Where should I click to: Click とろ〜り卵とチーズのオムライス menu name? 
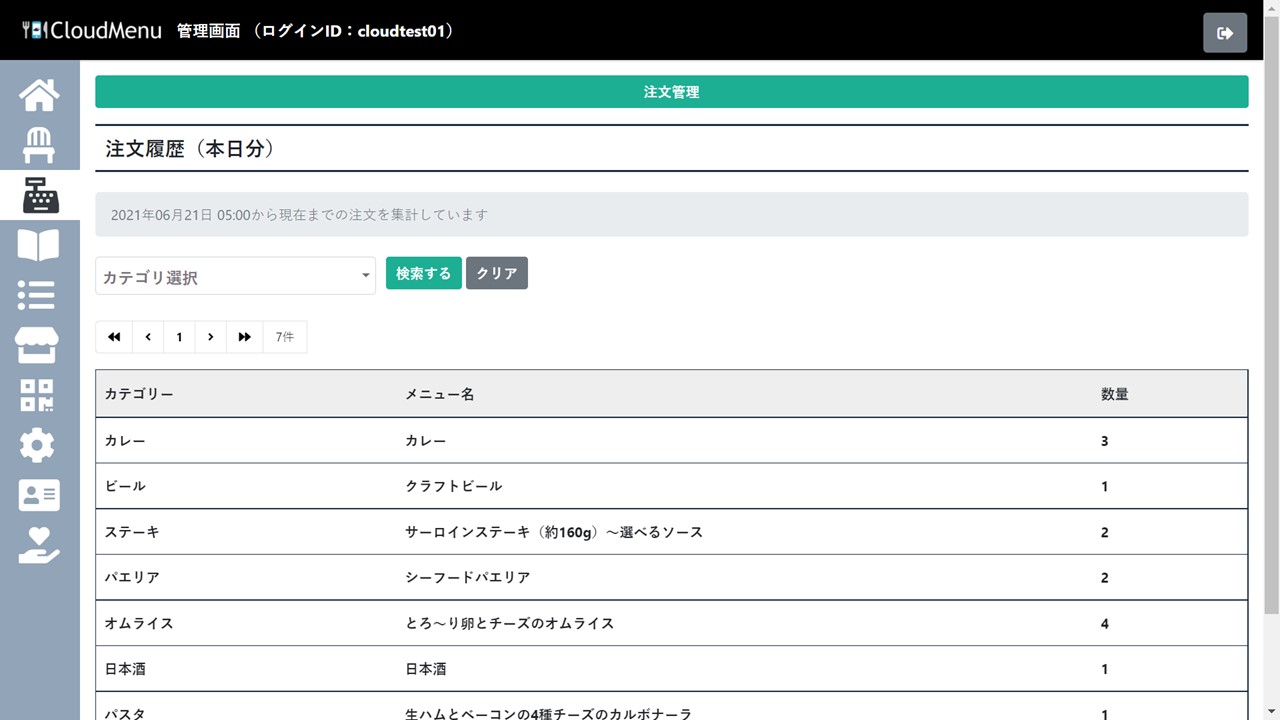click(510, 623)
